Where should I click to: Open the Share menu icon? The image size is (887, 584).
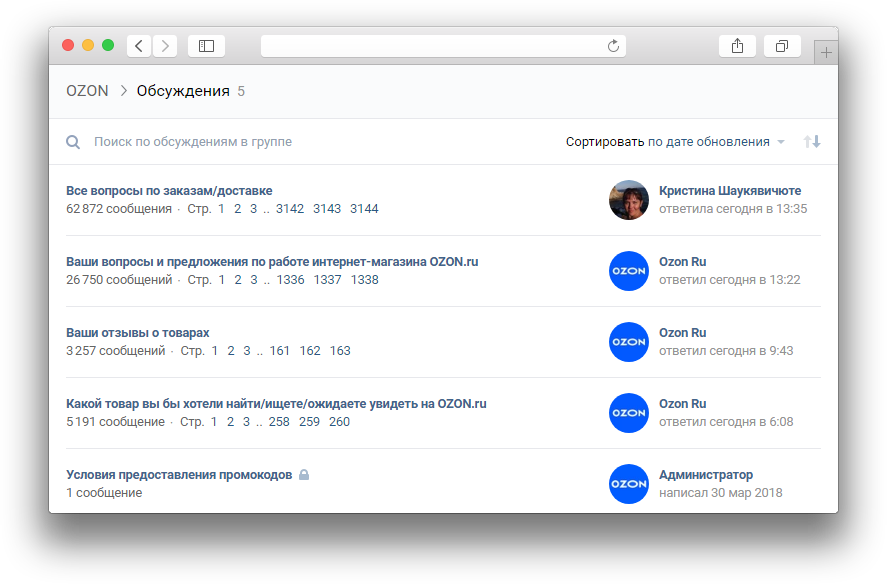(737, 46)
